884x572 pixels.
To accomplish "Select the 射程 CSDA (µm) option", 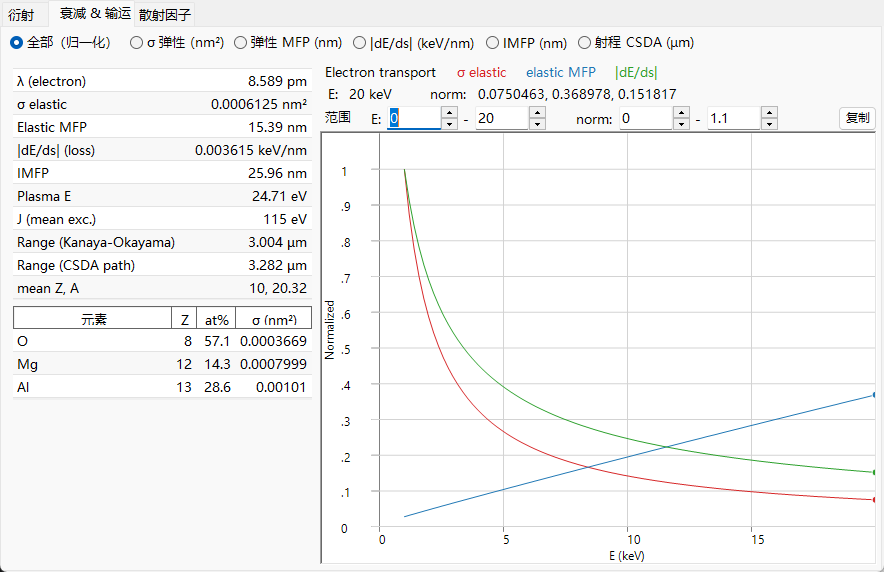I will coord(636,43).
